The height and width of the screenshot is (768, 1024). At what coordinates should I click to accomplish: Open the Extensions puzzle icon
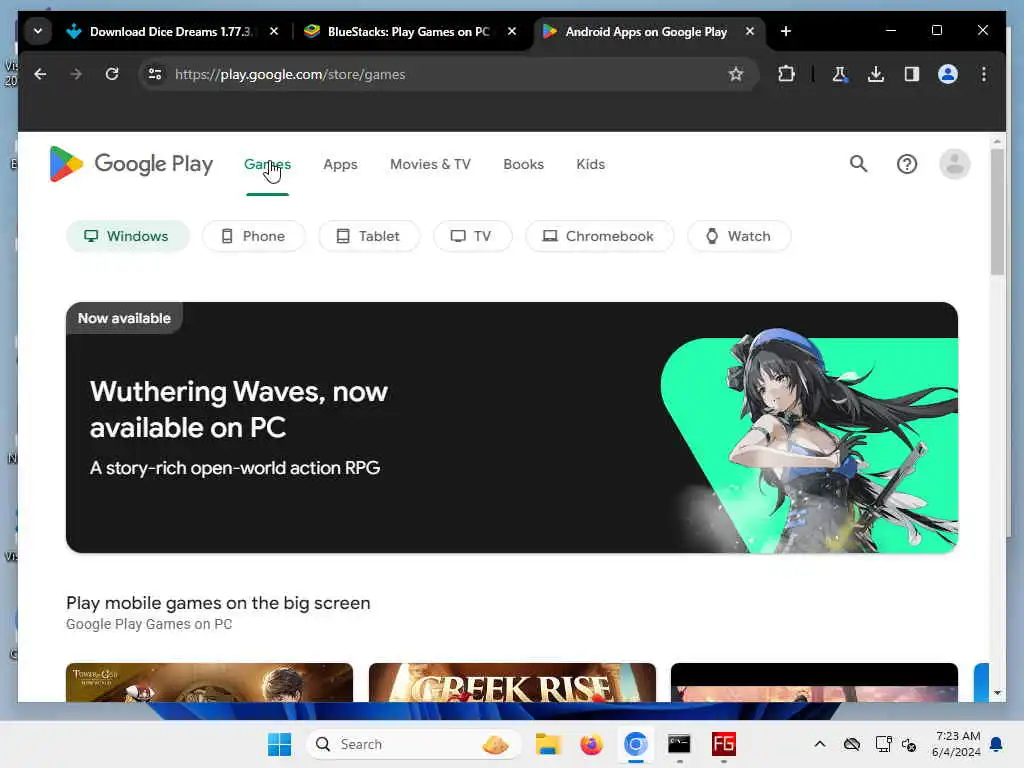(x=786, y=74)
